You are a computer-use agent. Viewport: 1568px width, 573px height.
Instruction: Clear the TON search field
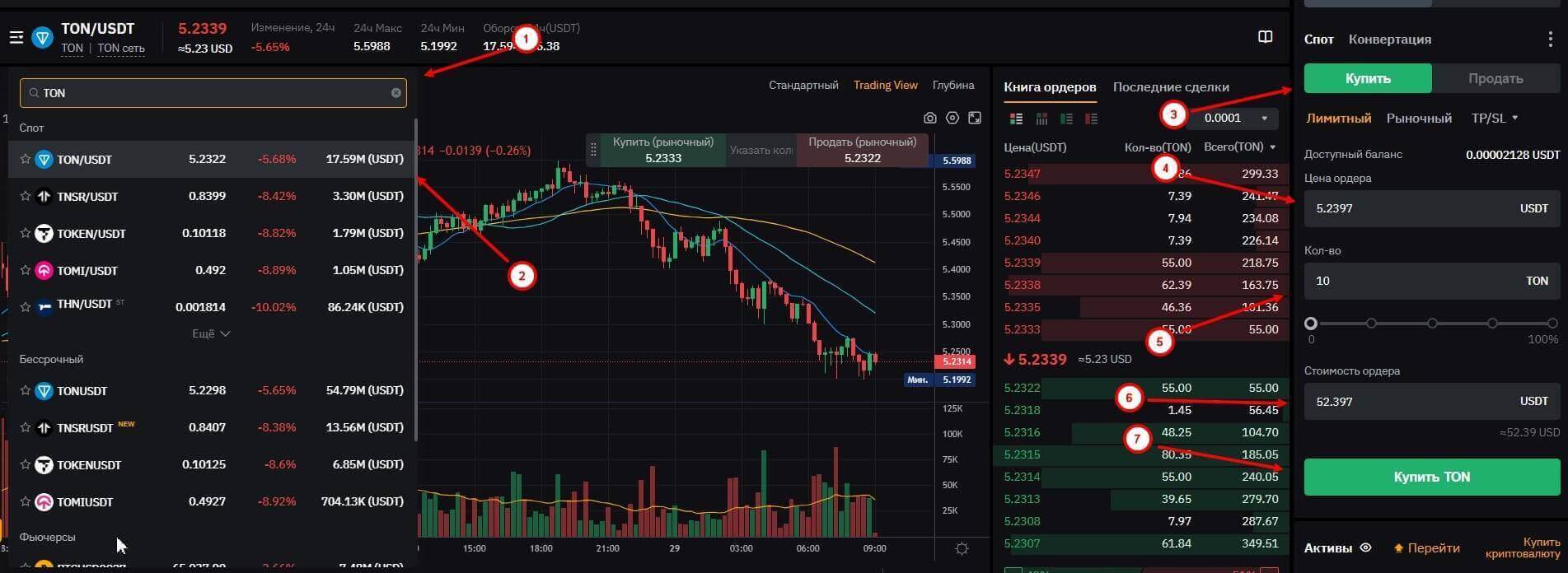[396, 93]
